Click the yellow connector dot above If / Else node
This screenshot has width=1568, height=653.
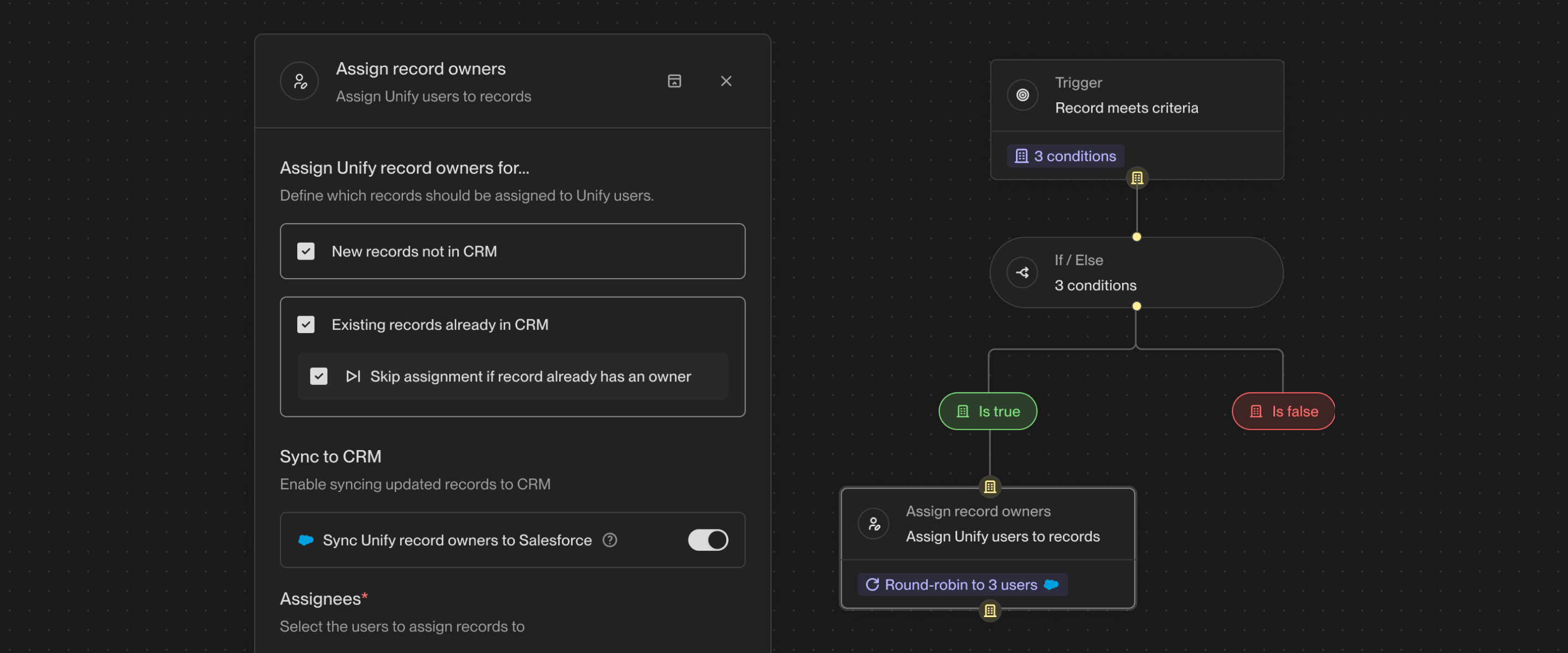pyautogui.click(x=1136, y=237)
